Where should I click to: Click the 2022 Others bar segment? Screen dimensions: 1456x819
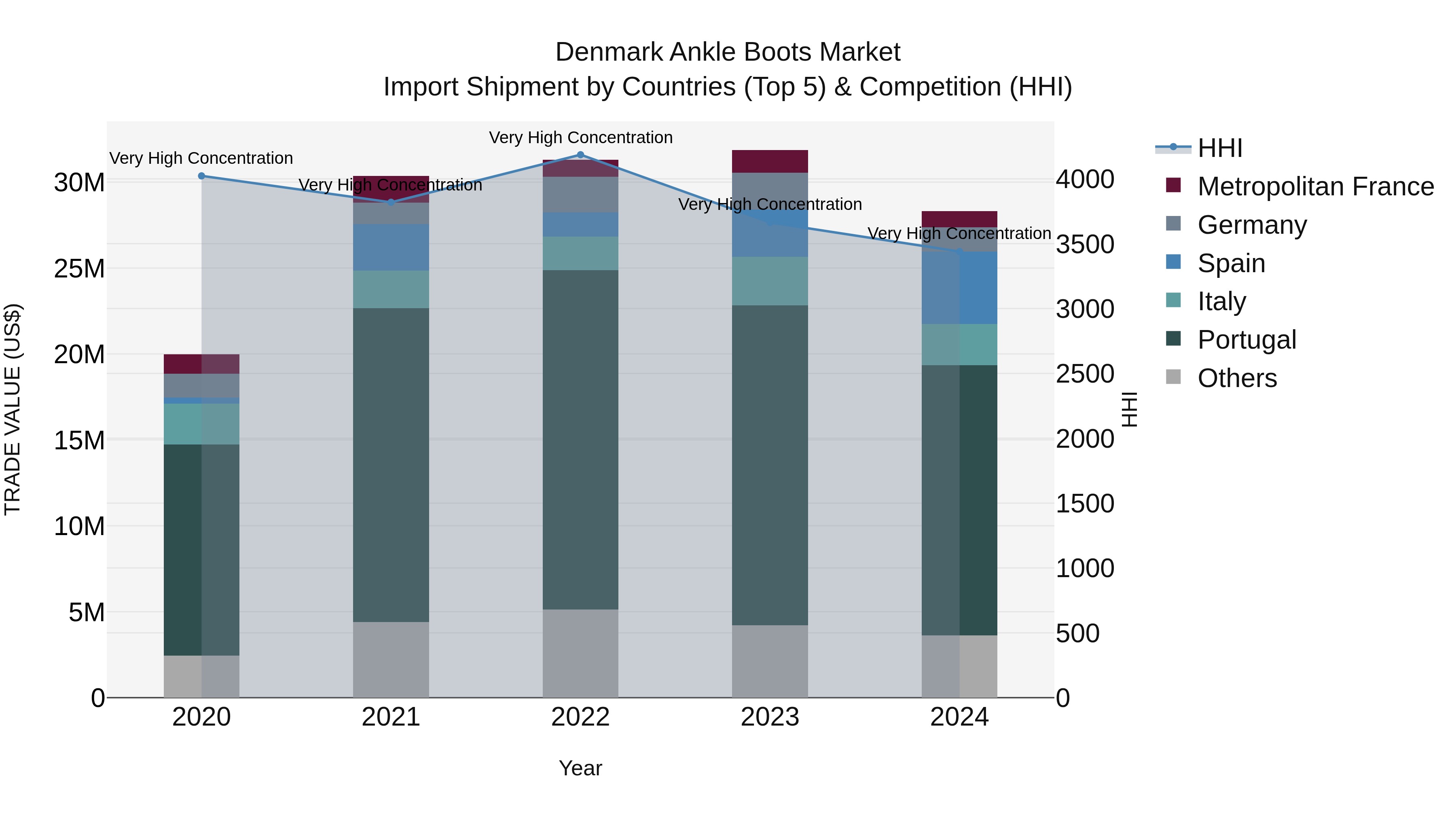tap(580, 654)
